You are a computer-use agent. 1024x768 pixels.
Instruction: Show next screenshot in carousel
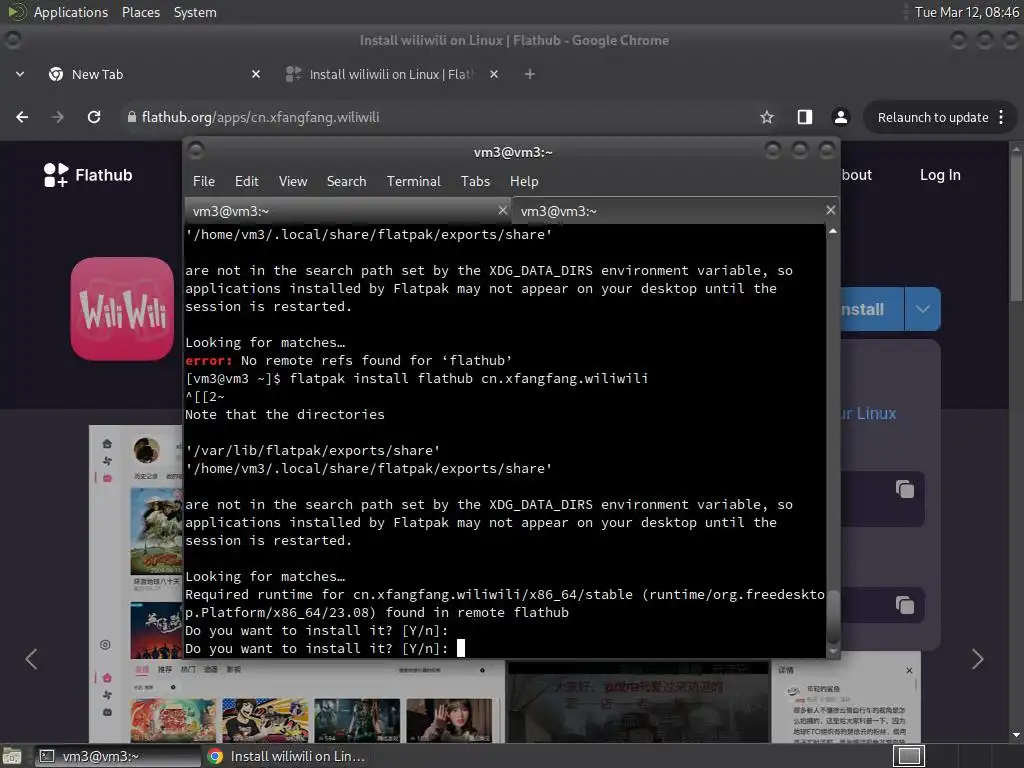(977, 659)
